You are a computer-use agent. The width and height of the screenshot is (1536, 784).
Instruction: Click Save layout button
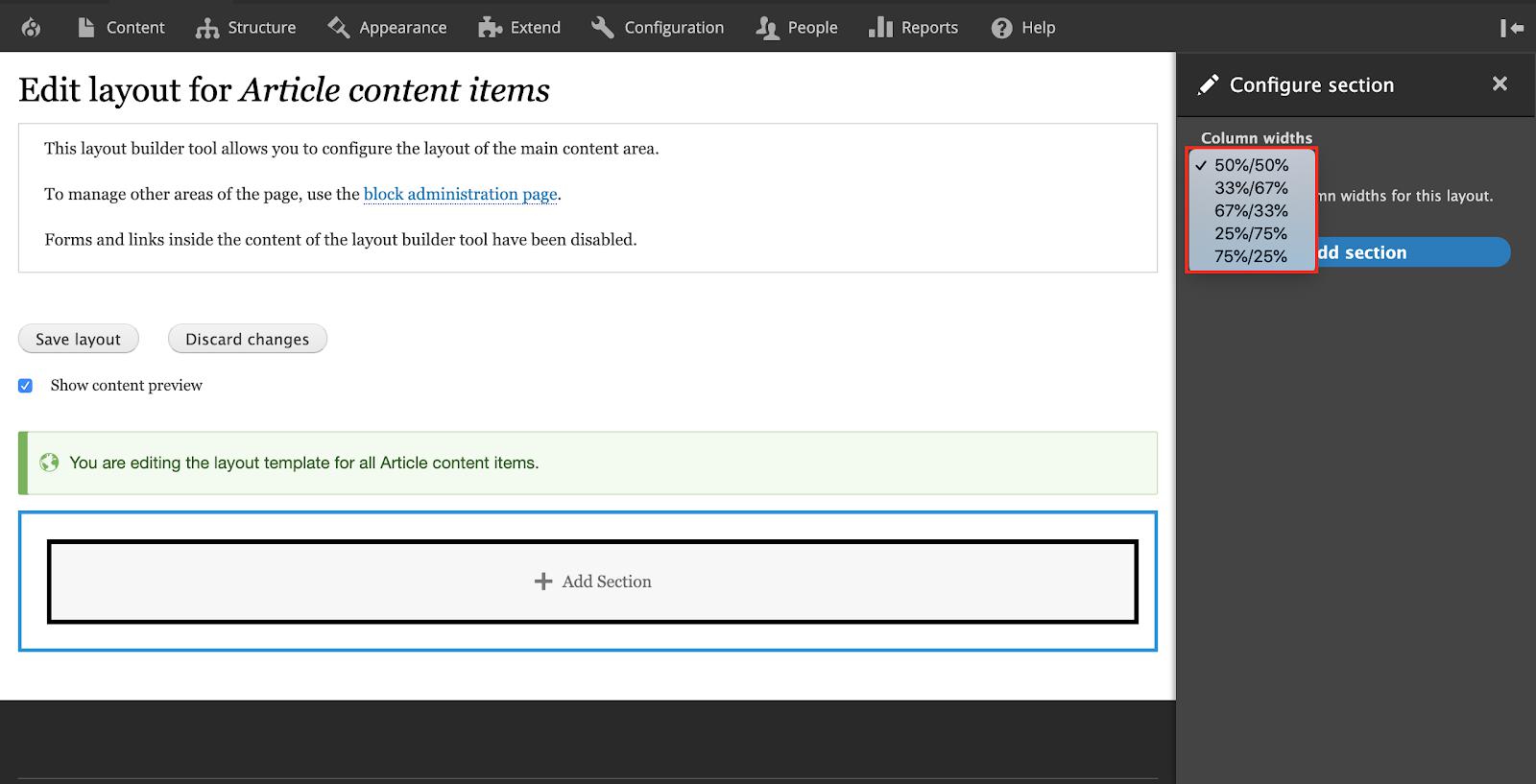click(79, 339)
